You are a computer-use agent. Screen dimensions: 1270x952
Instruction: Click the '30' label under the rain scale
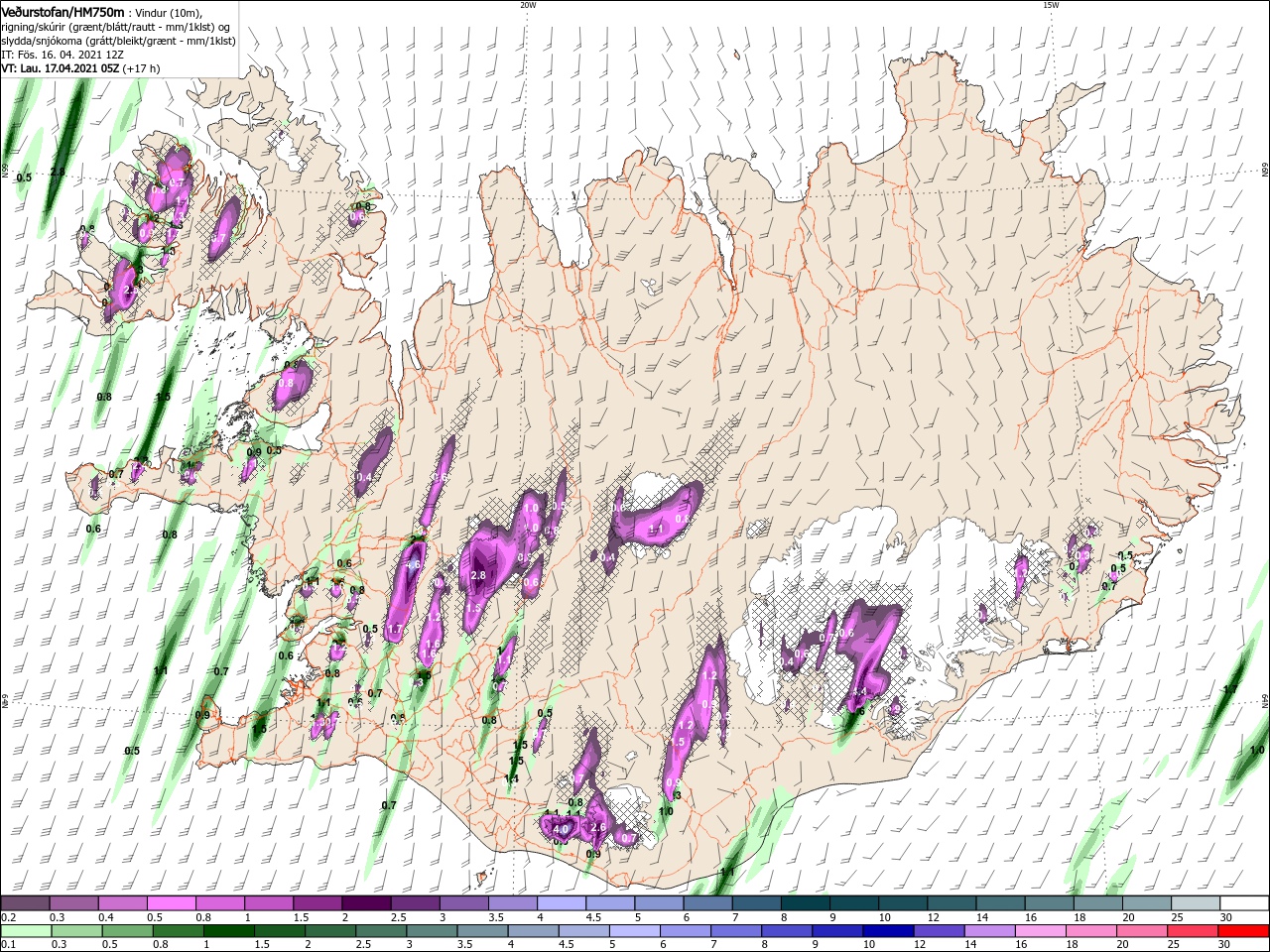click(1226, 945)
